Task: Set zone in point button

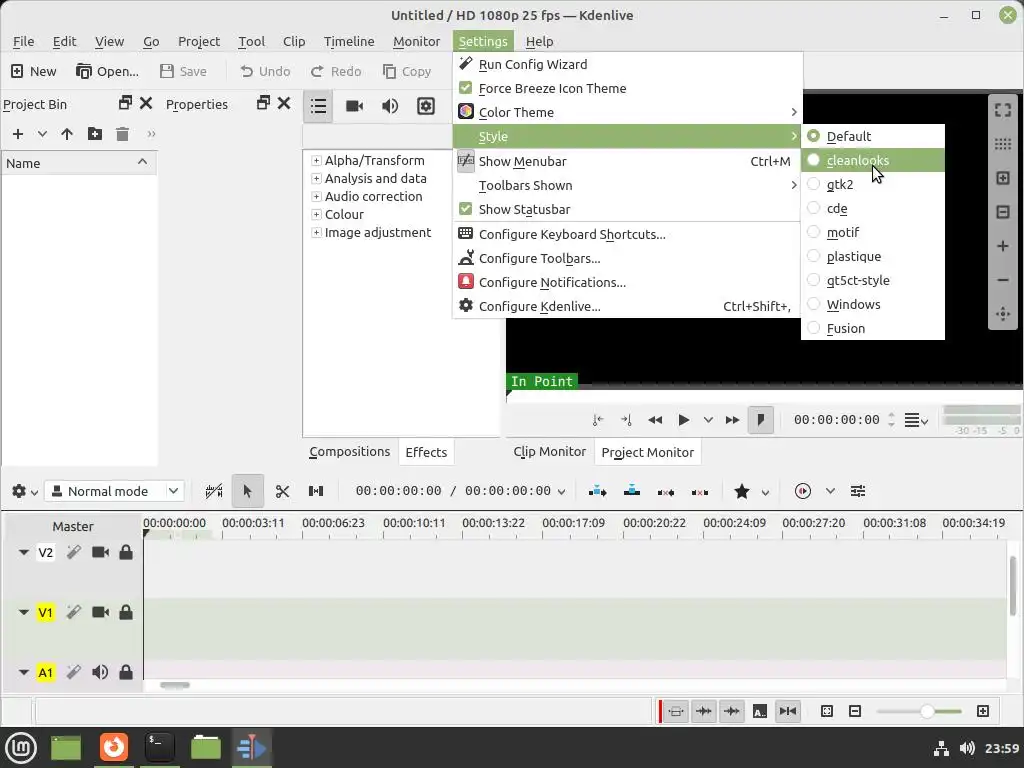Action: pyautogui.click(x=598, y=420)
